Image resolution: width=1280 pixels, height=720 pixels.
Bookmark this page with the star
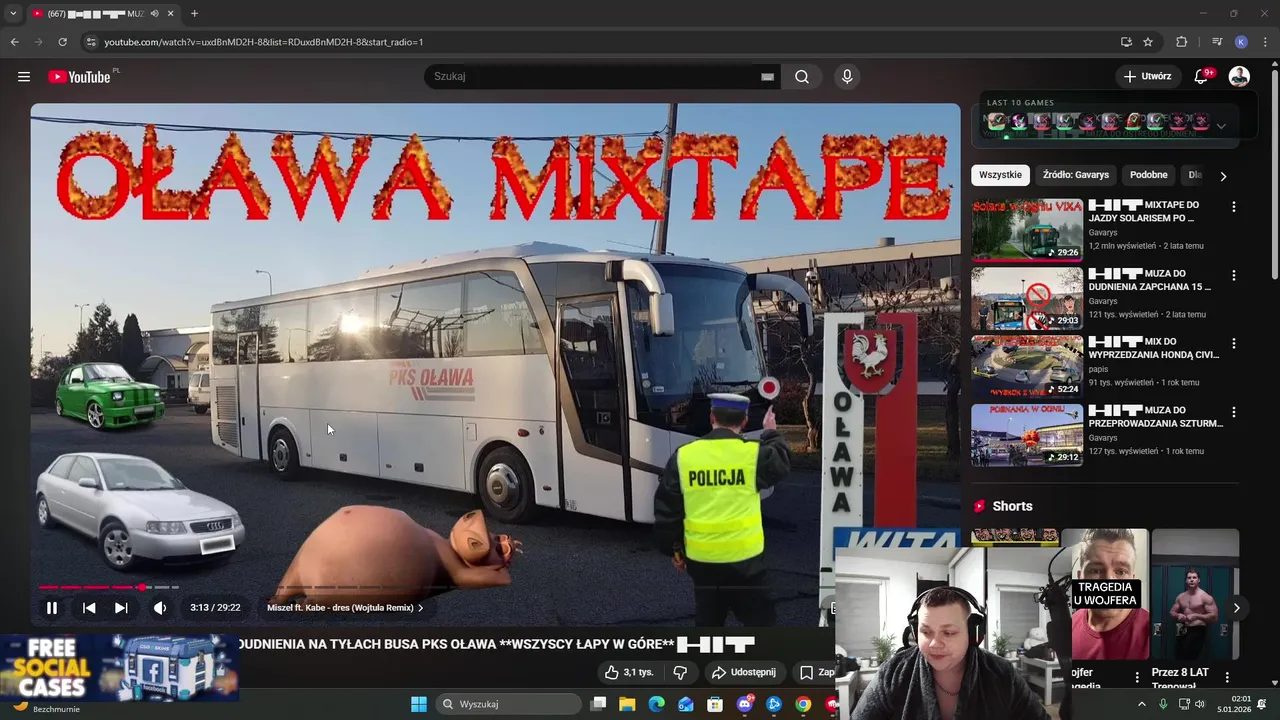[1148, 42]
